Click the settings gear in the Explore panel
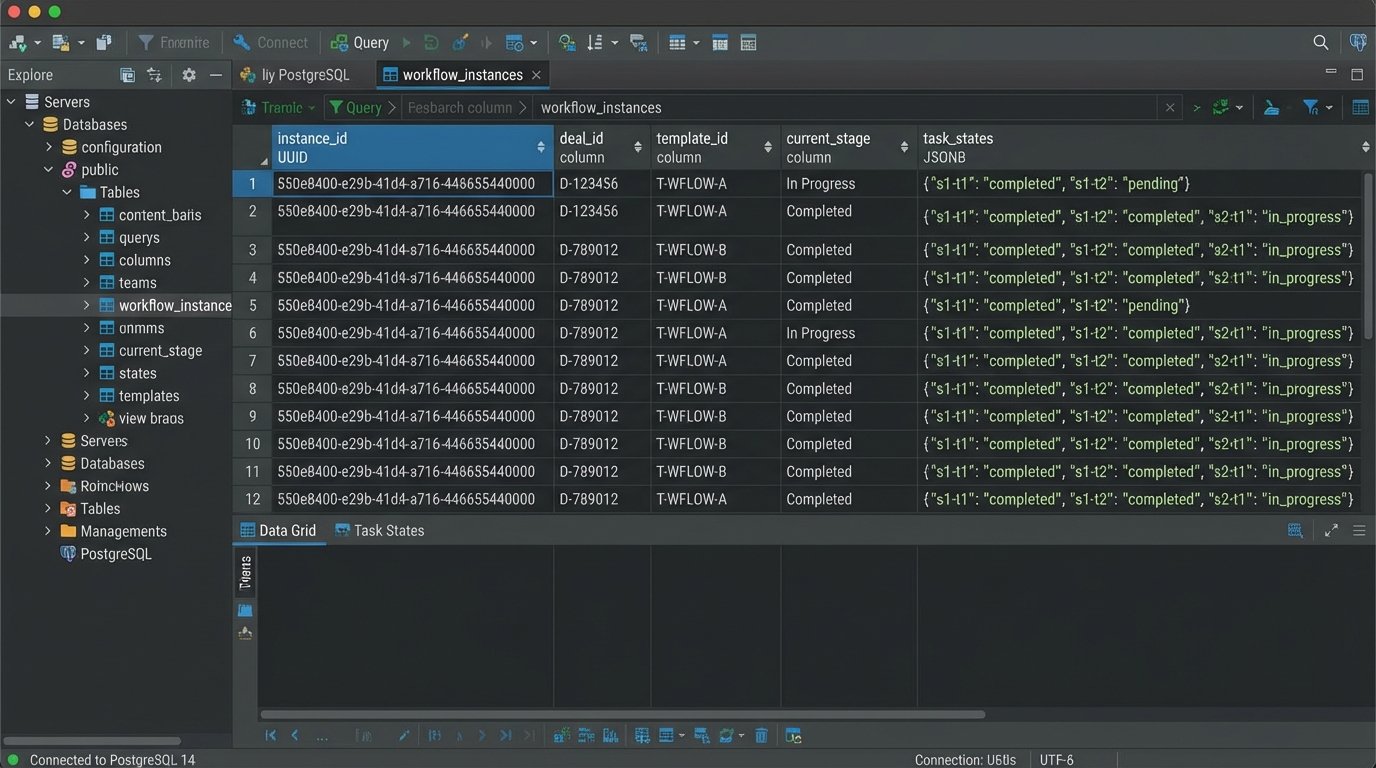Screen dimensions: 1376x768 click(188, 74)
